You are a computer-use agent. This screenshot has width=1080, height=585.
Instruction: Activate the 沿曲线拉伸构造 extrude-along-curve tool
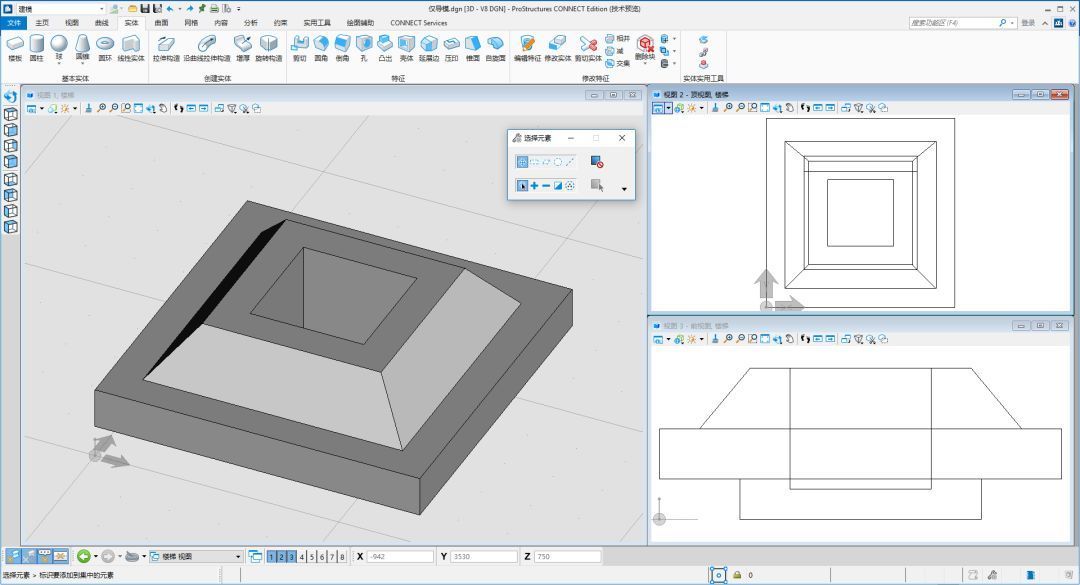[207, 48]
